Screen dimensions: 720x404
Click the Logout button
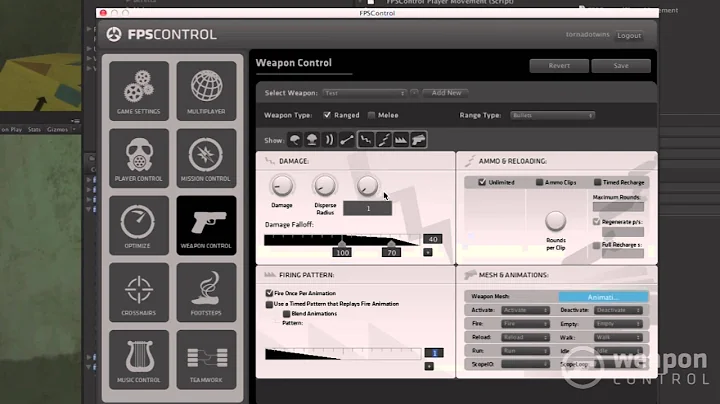pos(629,35)
